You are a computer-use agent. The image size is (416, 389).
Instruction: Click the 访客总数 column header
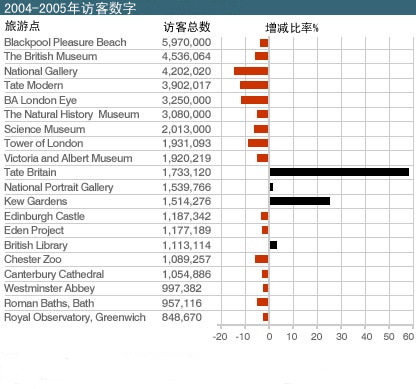[187, 27]
